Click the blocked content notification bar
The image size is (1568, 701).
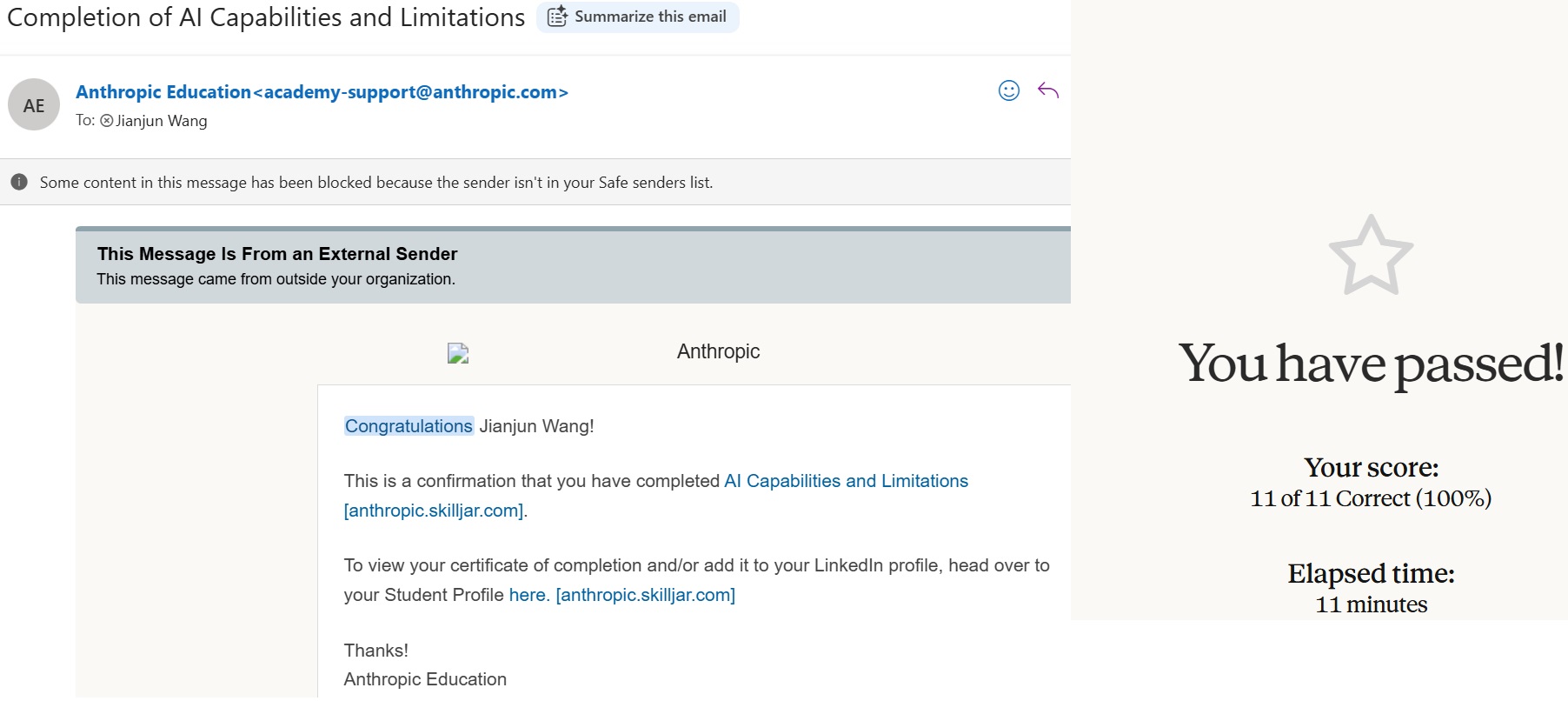pyautogui.click(x=535, y=182)
